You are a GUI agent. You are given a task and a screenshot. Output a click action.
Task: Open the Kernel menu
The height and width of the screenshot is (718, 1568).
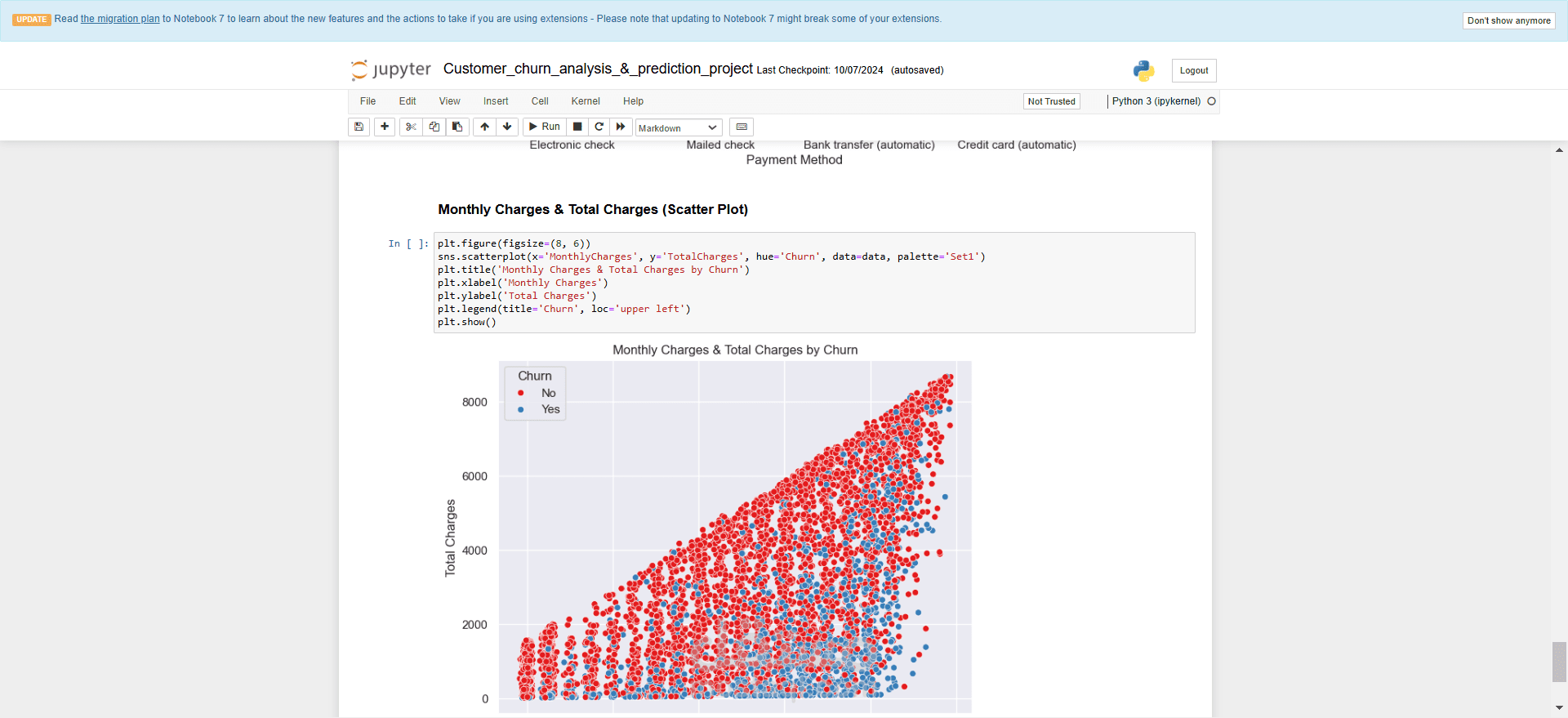(x=586, y=101)
